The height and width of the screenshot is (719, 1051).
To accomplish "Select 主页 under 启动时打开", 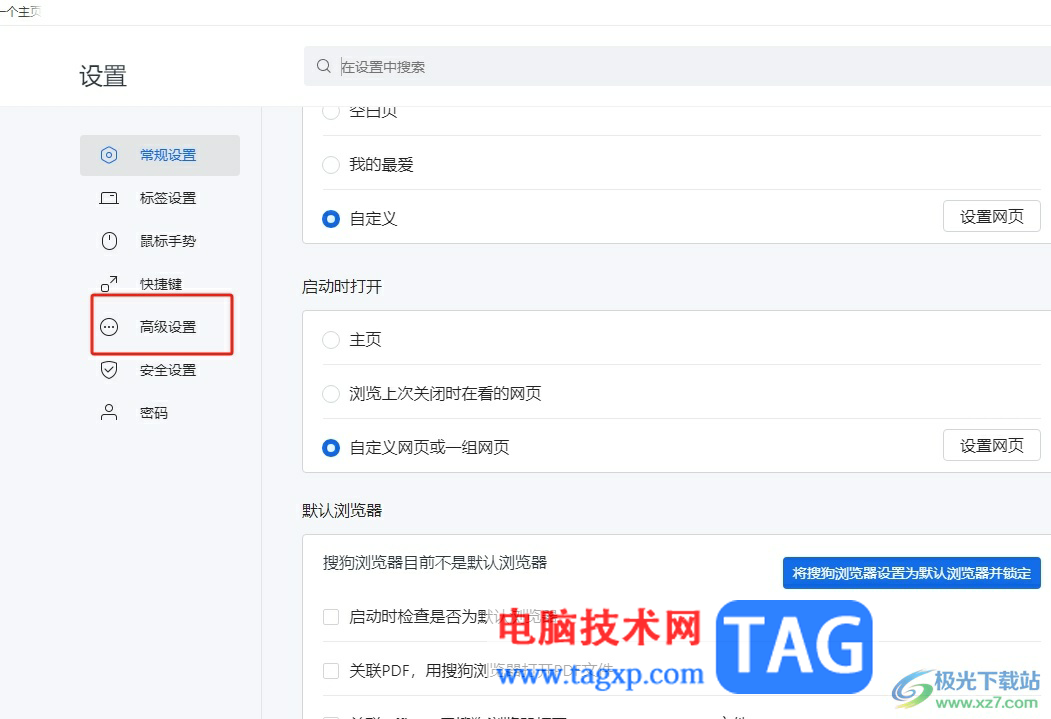I will click(331, 340).
